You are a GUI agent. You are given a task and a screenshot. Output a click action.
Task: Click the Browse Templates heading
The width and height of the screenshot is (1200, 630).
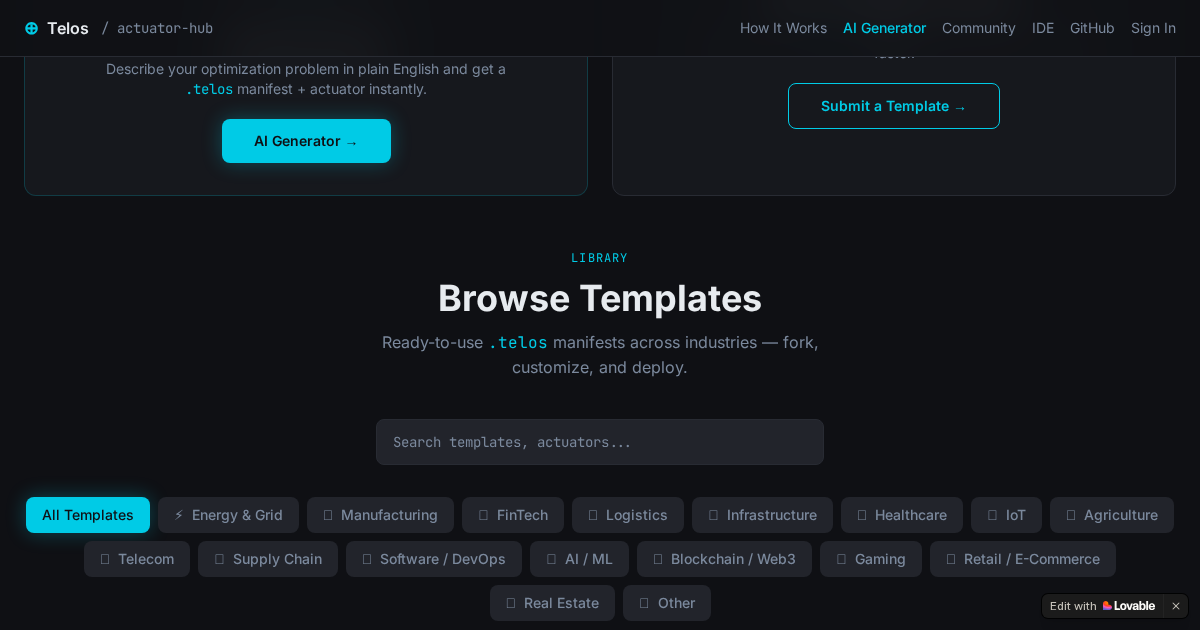click(x=600, y=298)
